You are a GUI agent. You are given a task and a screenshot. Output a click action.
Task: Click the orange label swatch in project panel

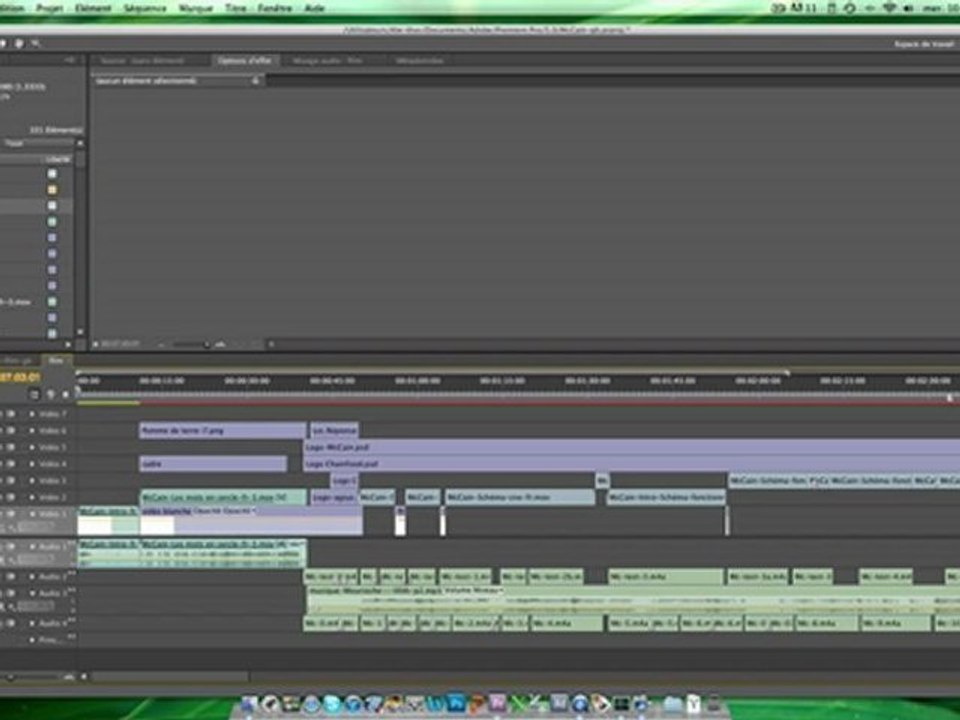click(x=52, y=190)
